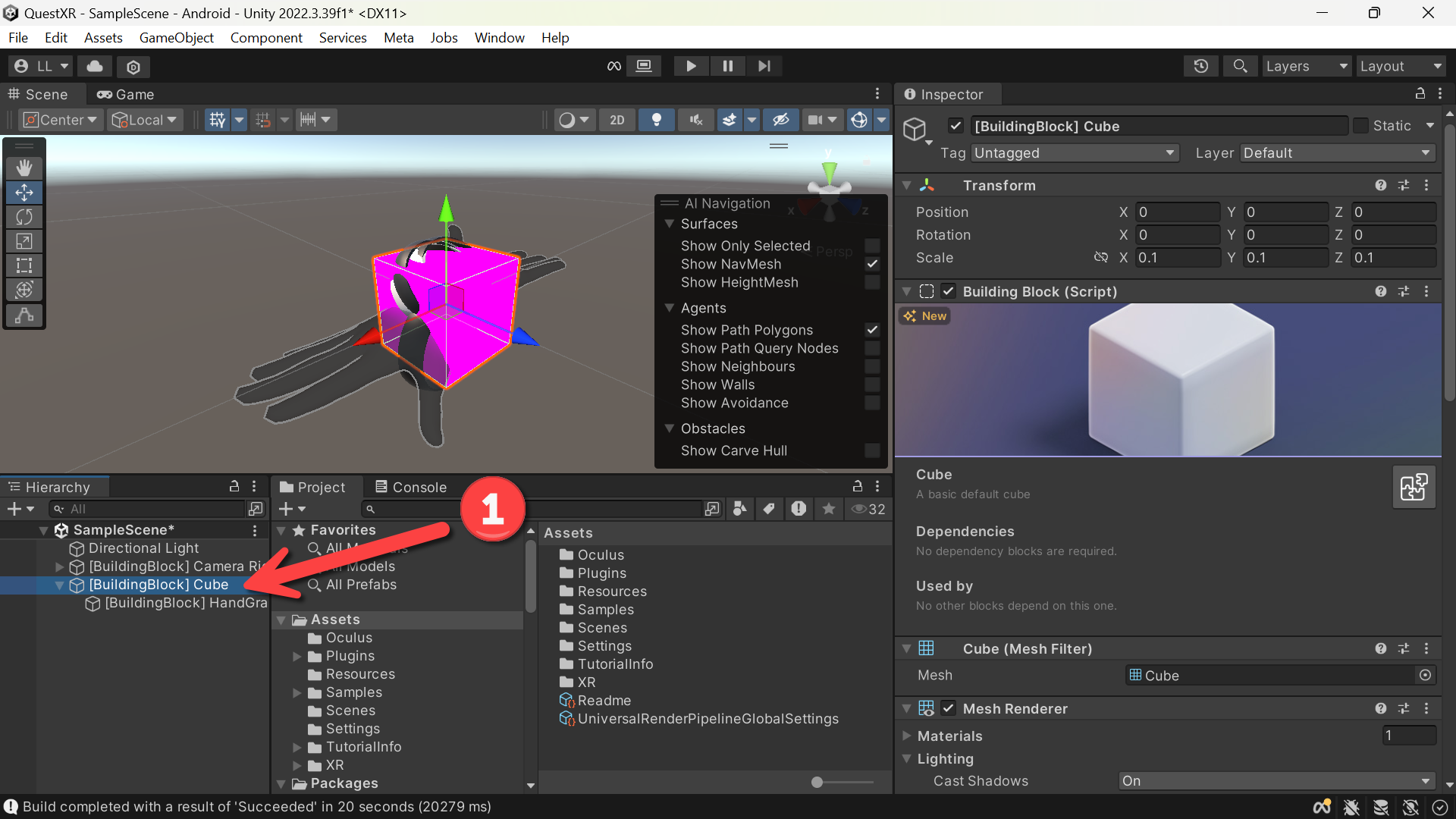The height and width of the screenshot is (819, 1456).
Task: Adjust the asset icon size slider
Action: (817, 782)
